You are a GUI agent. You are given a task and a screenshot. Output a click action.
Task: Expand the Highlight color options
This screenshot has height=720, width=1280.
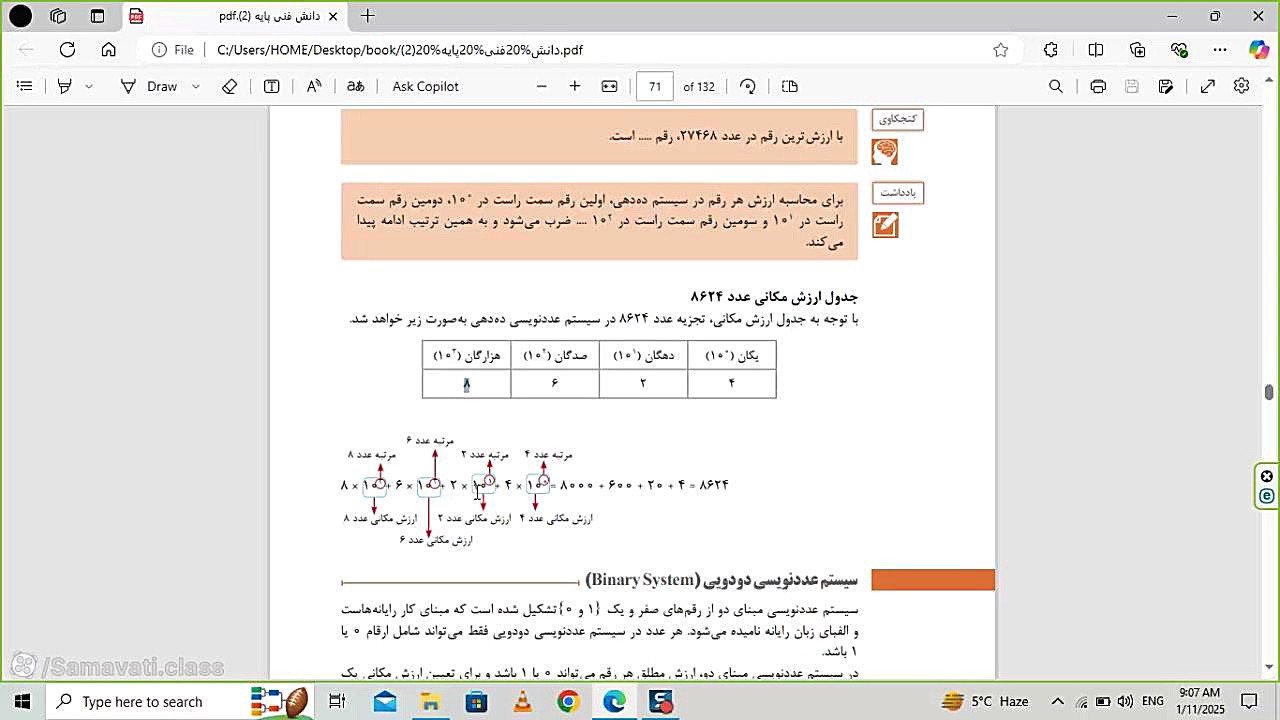click(x=89, y=86)
